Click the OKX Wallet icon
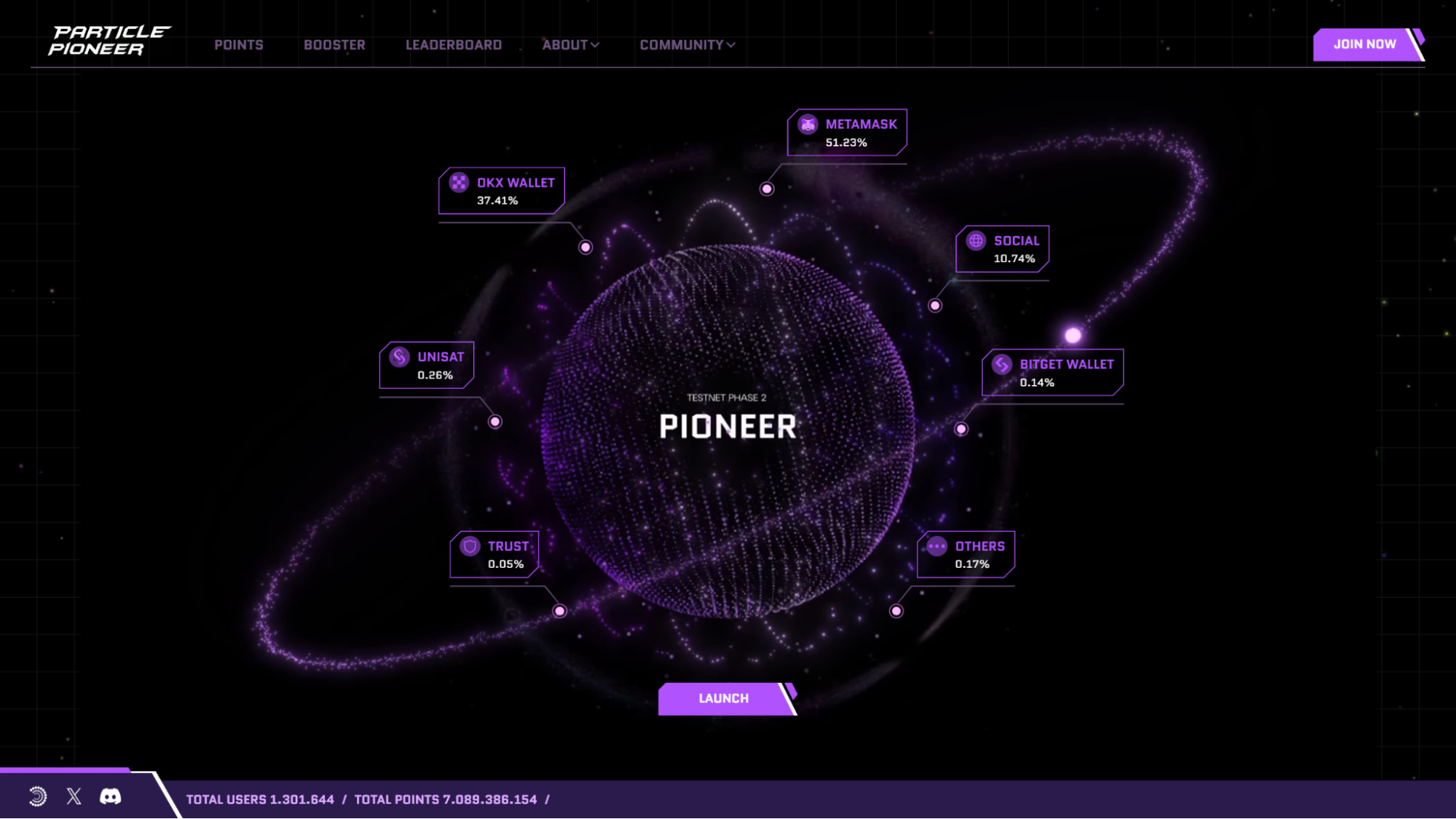Screen dimensions: 1456x819 [459, 183]
